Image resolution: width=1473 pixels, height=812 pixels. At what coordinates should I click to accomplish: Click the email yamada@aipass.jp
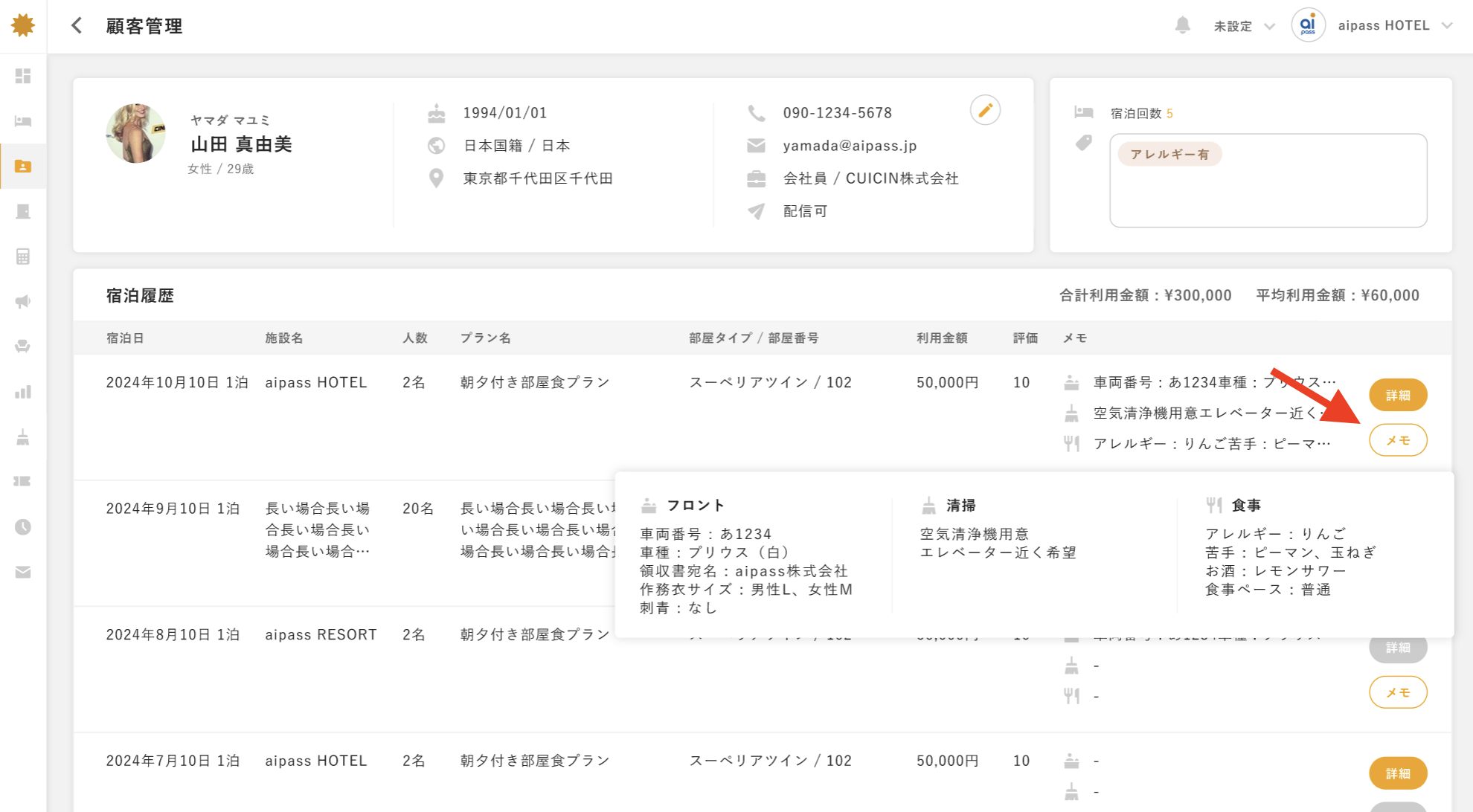(x=850, y=146)
